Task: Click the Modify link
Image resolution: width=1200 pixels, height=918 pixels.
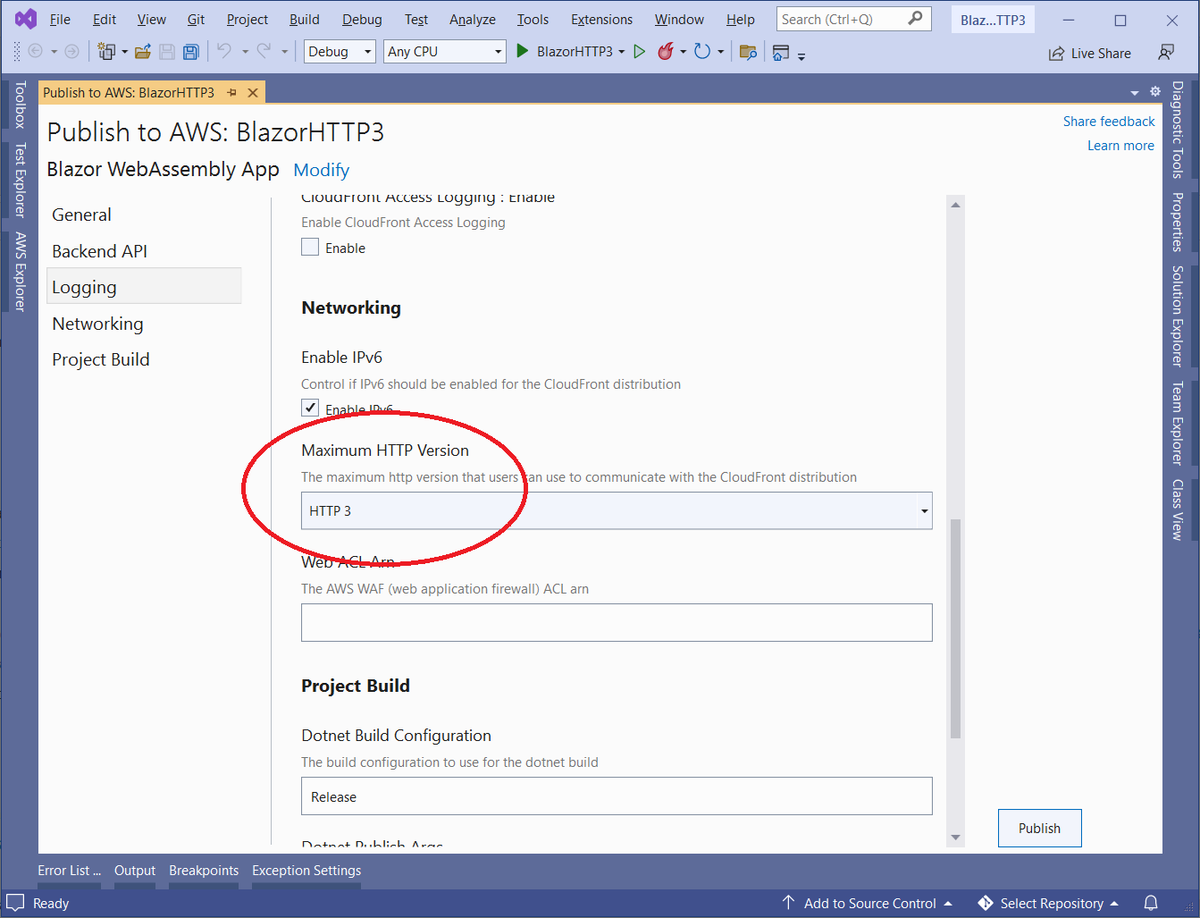Action: coord(321,170)
